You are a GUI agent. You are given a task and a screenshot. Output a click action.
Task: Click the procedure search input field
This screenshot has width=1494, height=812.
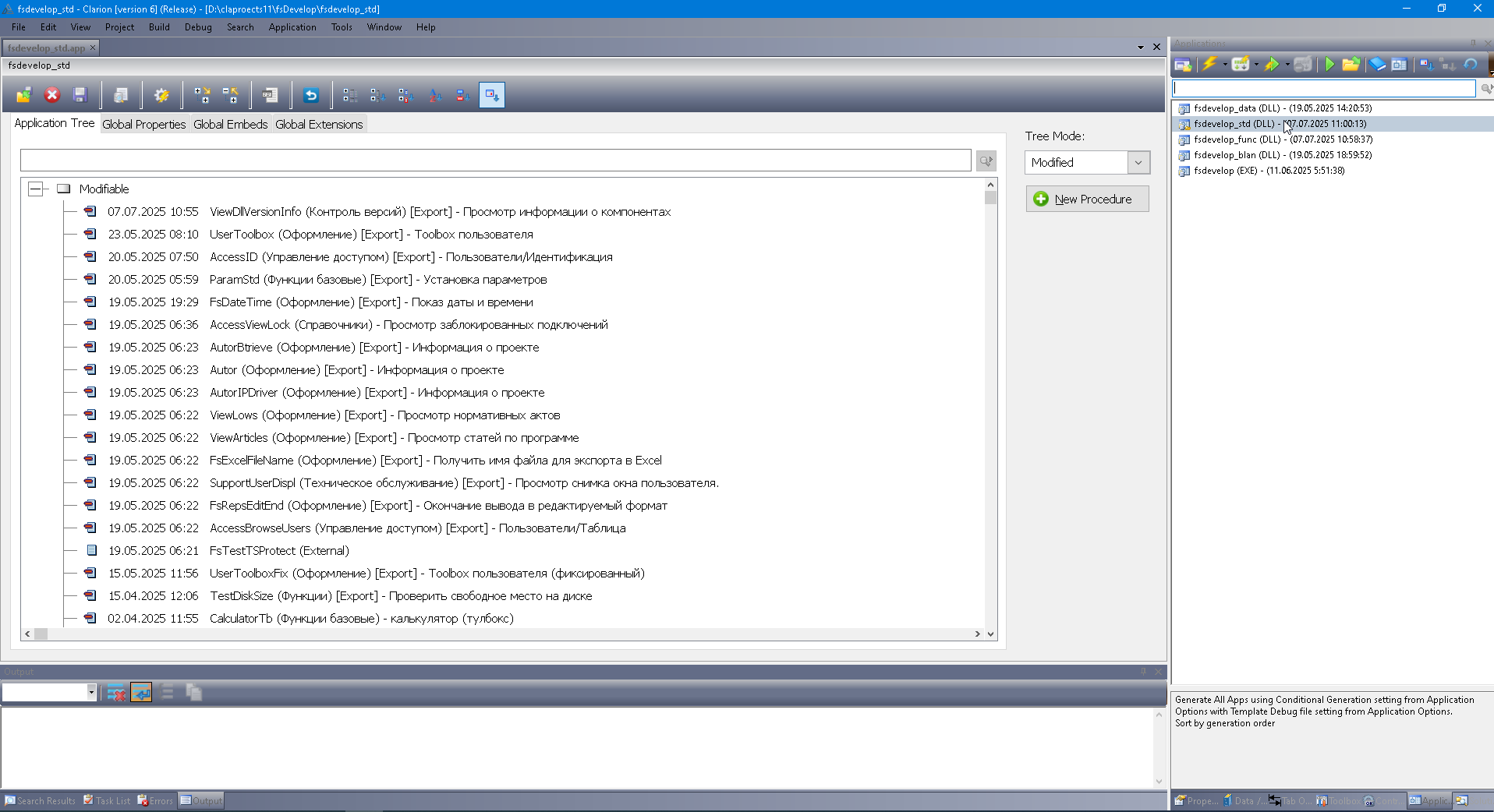pos(495,161)
